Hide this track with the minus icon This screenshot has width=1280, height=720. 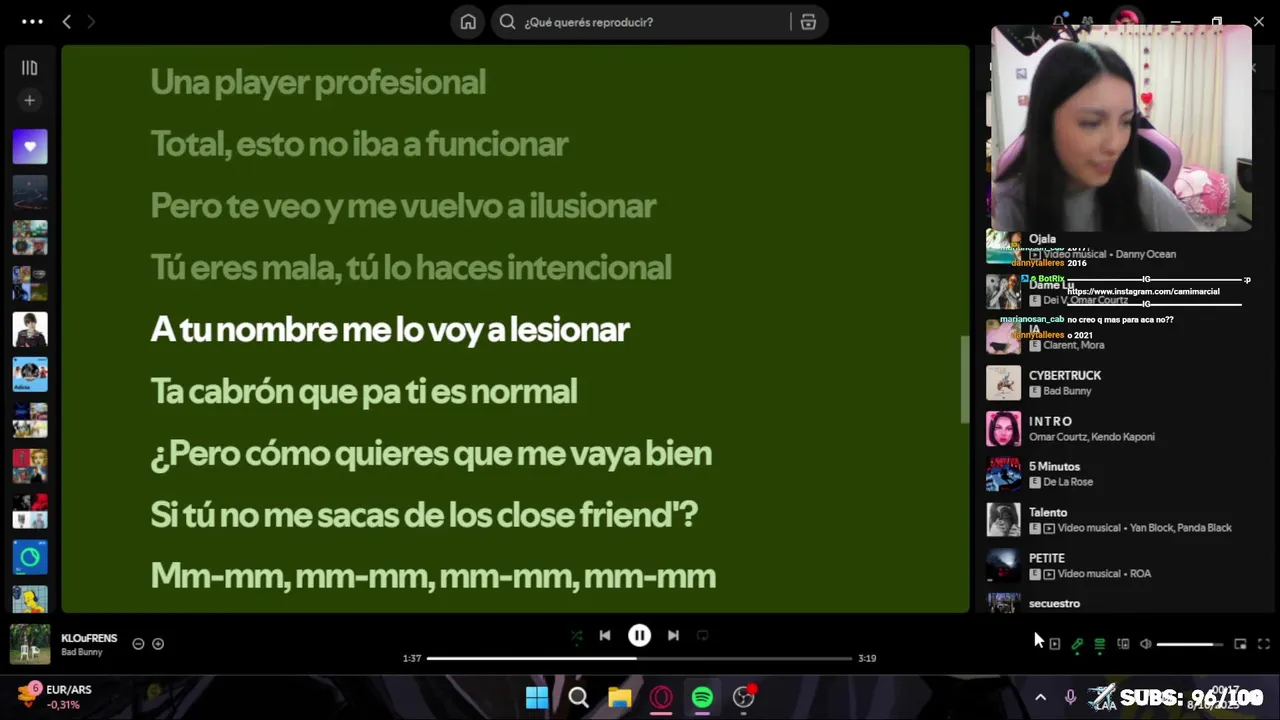pyautogui.click(x=138, y=644)
